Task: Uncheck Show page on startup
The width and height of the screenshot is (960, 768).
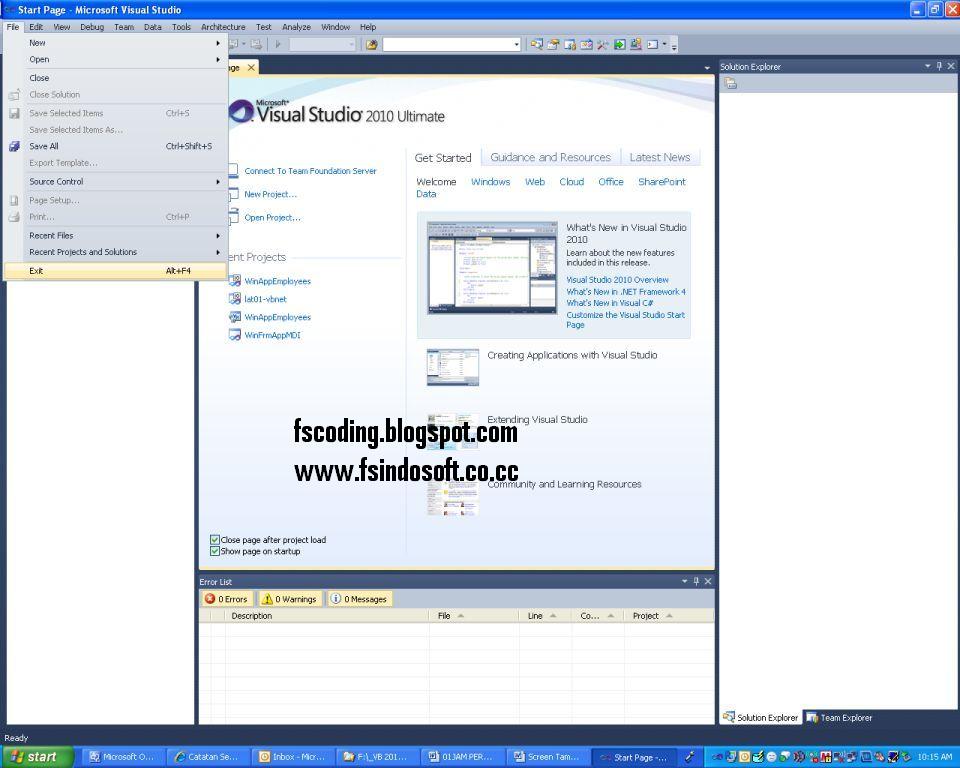Action: click(x=214, y=550)
